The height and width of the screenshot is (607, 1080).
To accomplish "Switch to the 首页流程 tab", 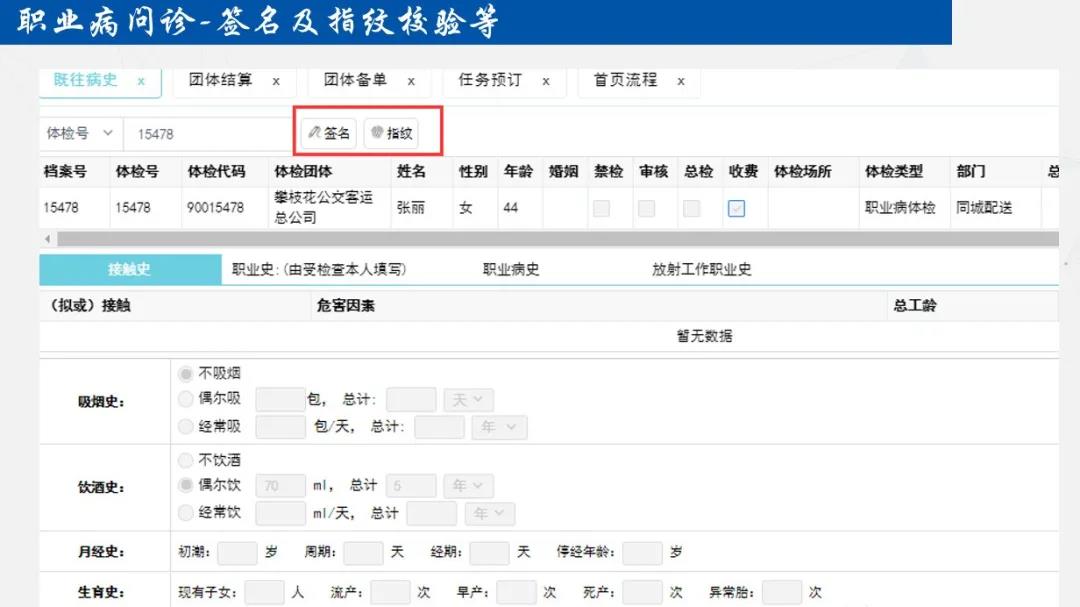I will click(x=625, y=80).
